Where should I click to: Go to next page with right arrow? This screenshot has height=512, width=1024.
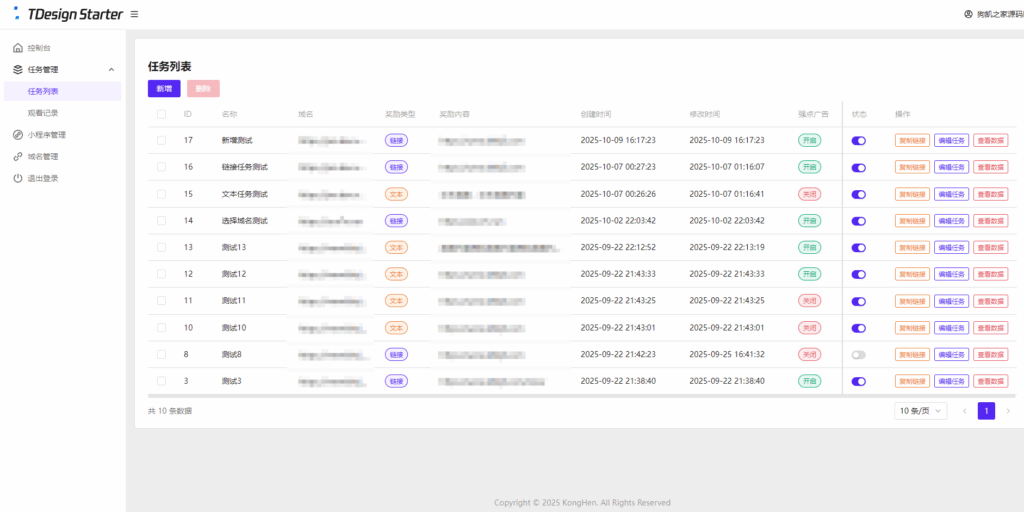(1008, 411)
